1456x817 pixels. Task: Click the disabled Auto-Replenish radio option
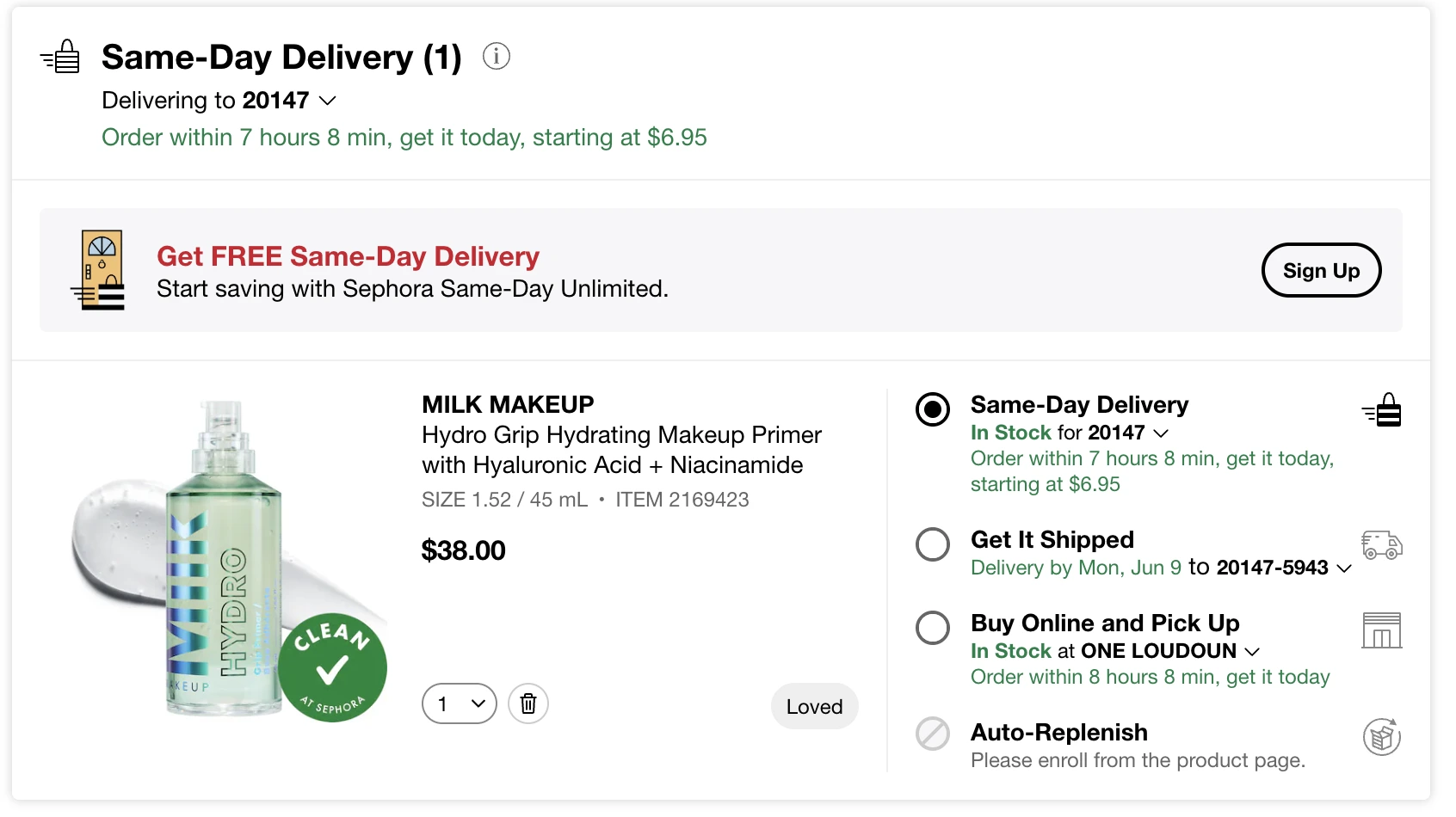pyautogui.click(x=933, y=734)
